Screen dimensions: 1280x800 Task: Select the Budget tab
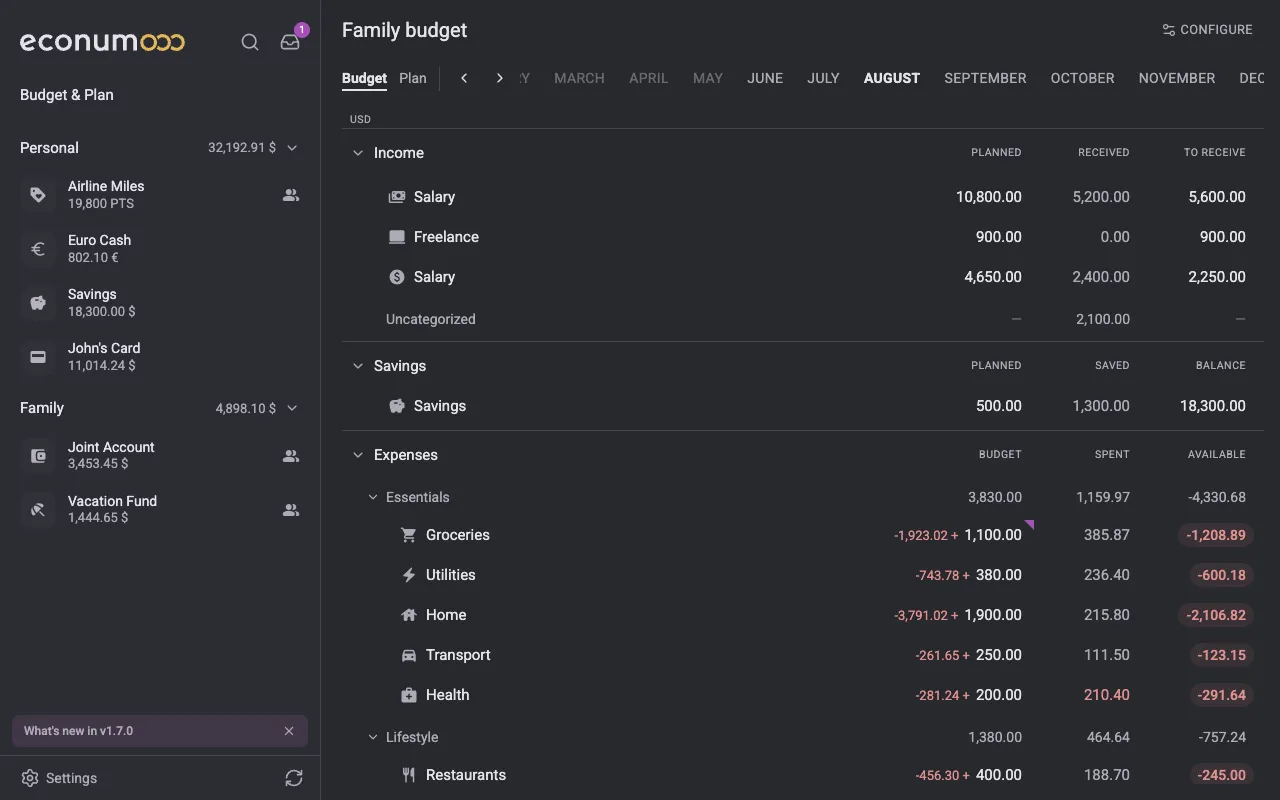coord(364,78)
